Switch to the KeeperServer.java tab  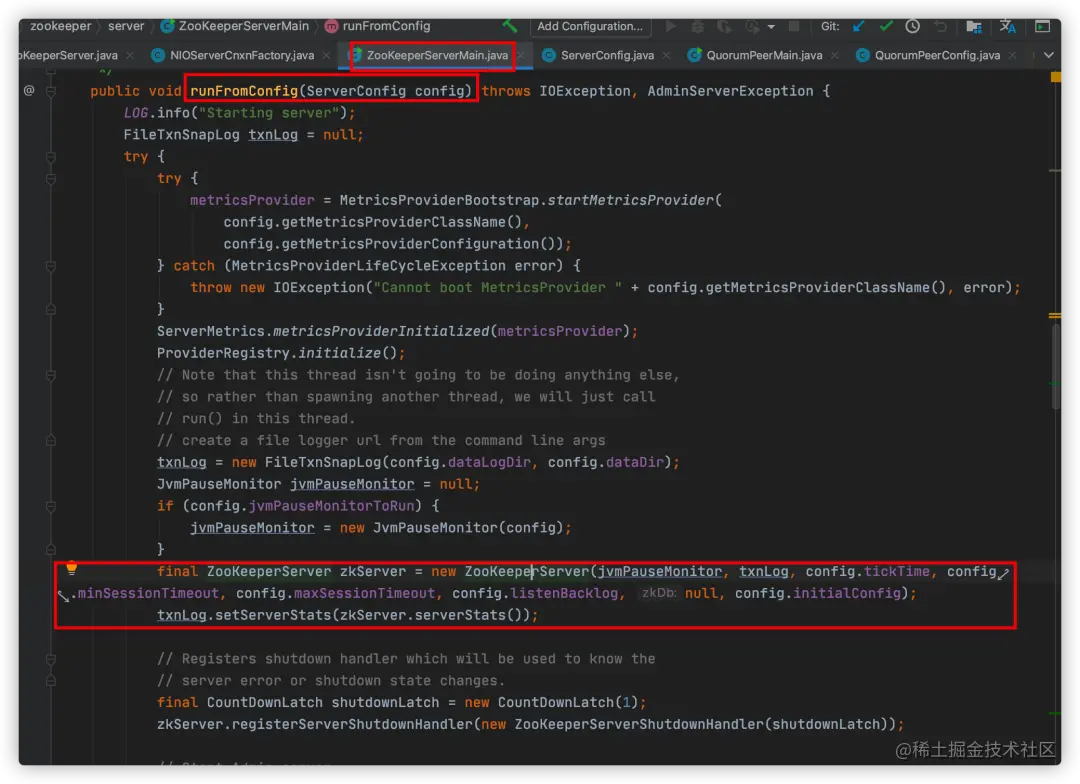pyautogui.click(x=69, y=55)
